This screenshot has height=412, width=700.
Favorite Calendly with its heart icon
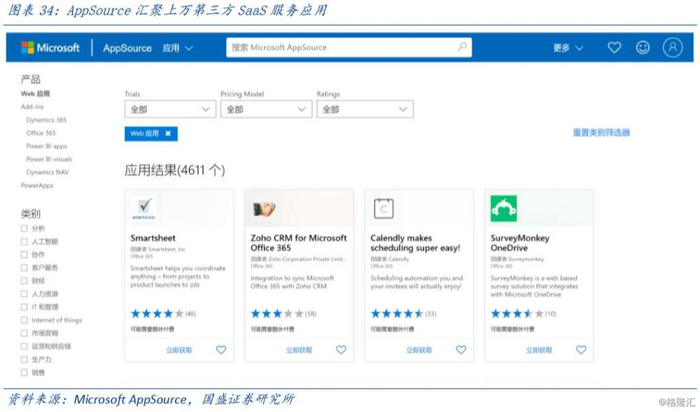461,350
